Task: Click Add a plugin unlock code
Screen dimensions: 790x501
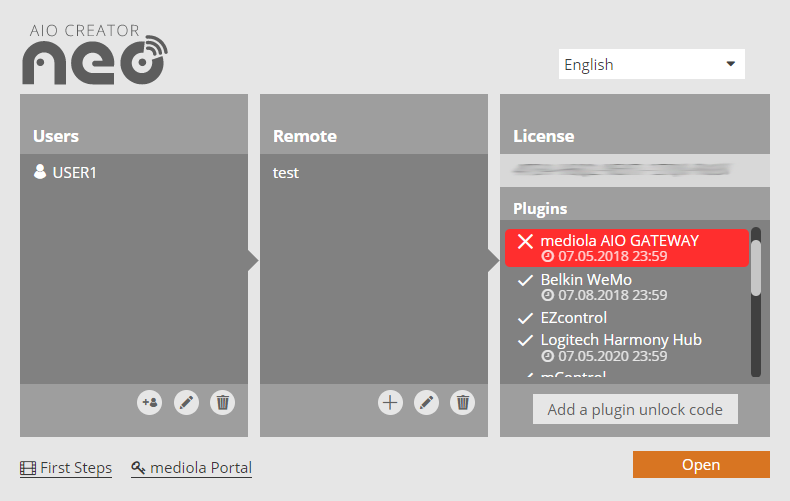Action: point(635,409)
